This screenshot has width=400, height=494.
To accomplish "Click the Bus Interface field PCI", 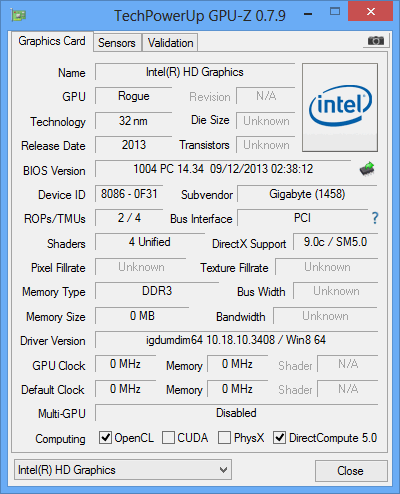I will [302, 218].
